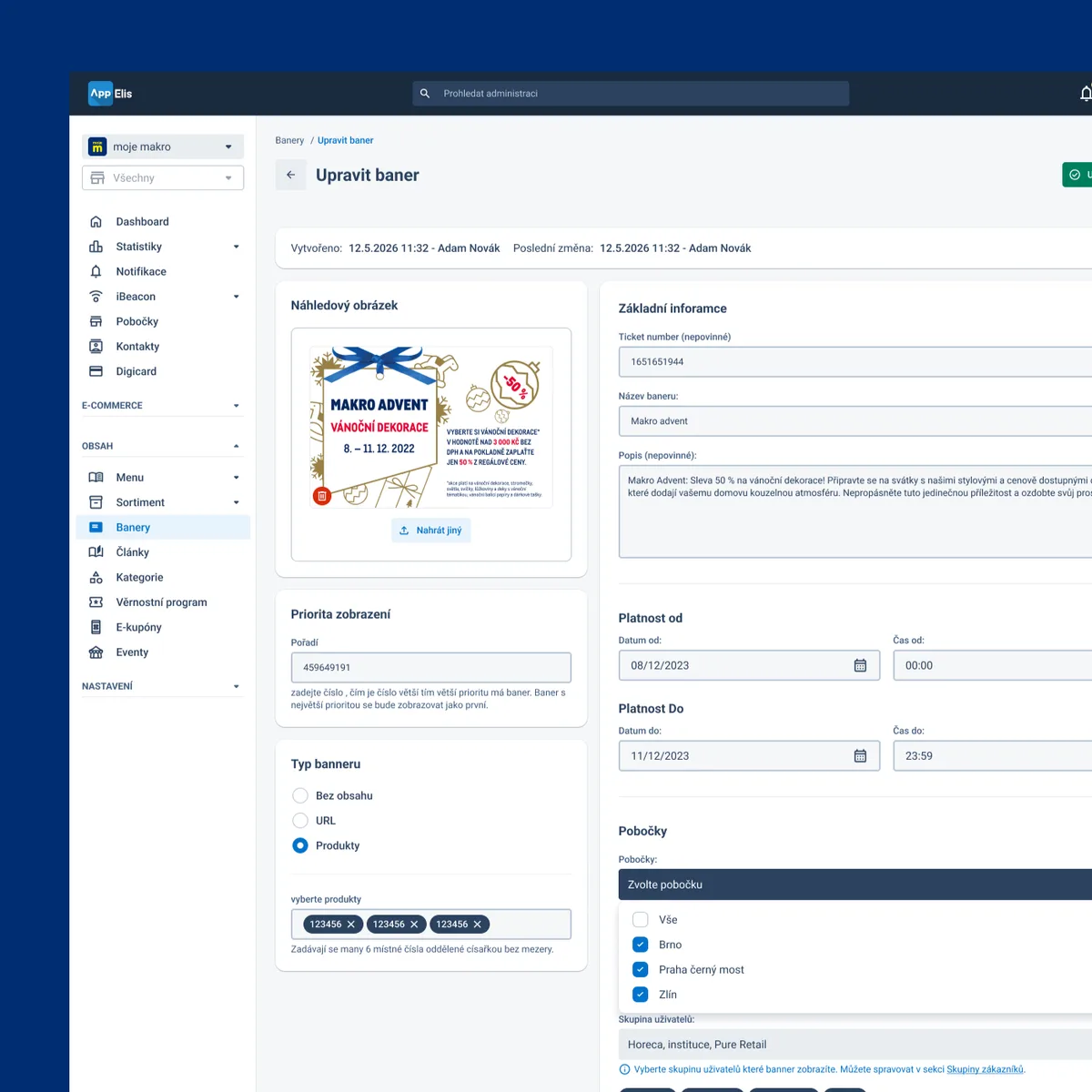Click the Pořadí input field
Viewport: 1092px width, 1092px height.
(431, 667)
